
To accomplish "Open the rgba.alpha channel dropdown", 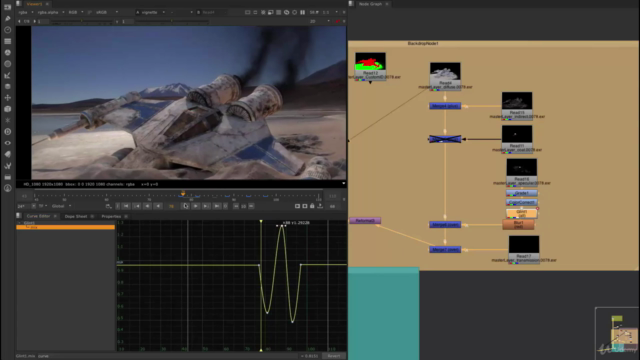I will pos(51,13).
